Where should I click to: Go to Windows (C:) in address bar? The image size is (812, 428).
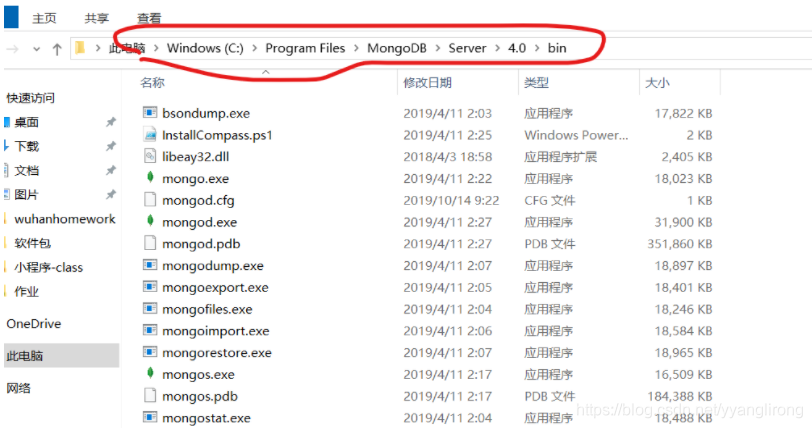(x=205, y=48)
